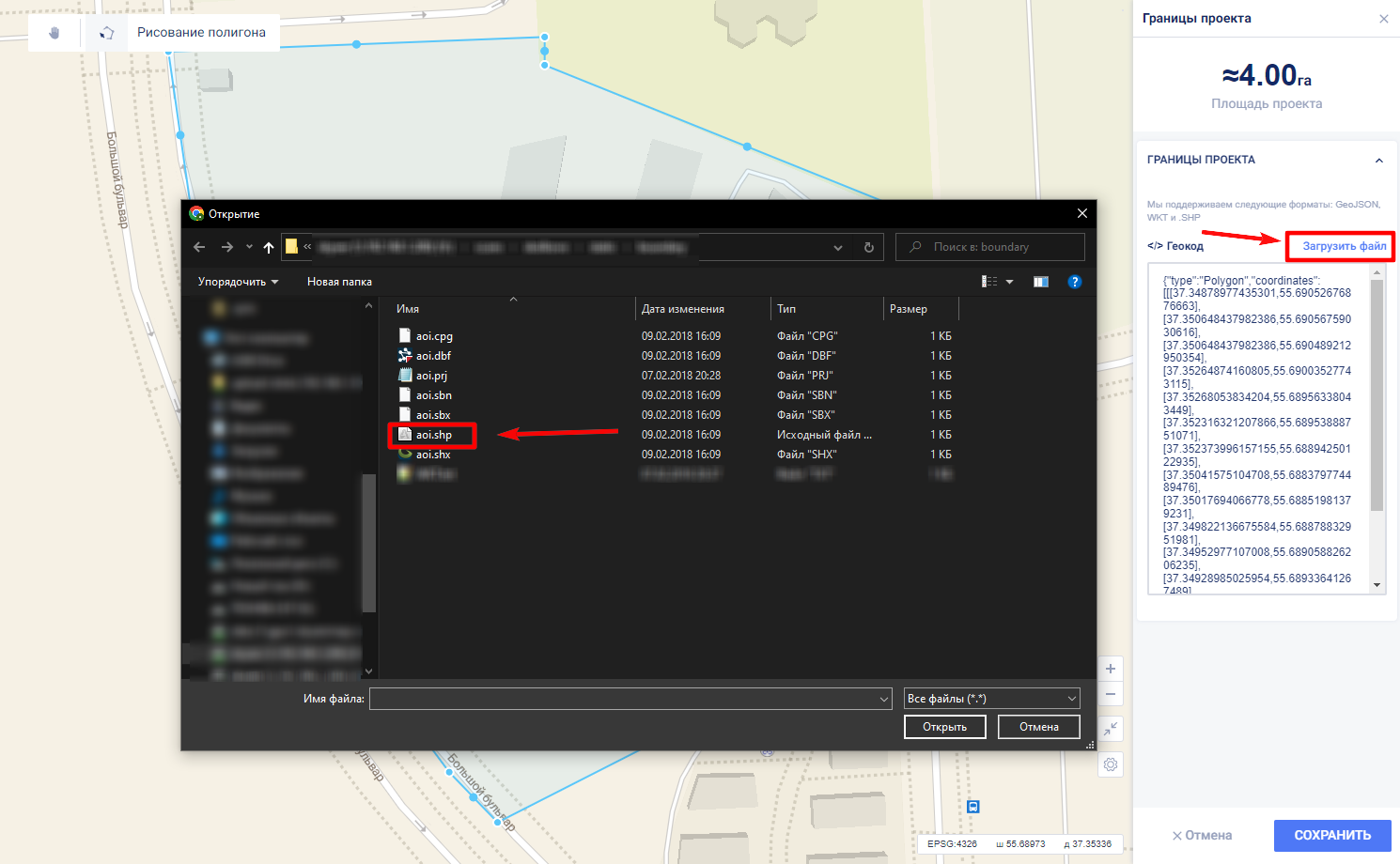
Task: Select the hand pan tool
Action: [54, 33]
